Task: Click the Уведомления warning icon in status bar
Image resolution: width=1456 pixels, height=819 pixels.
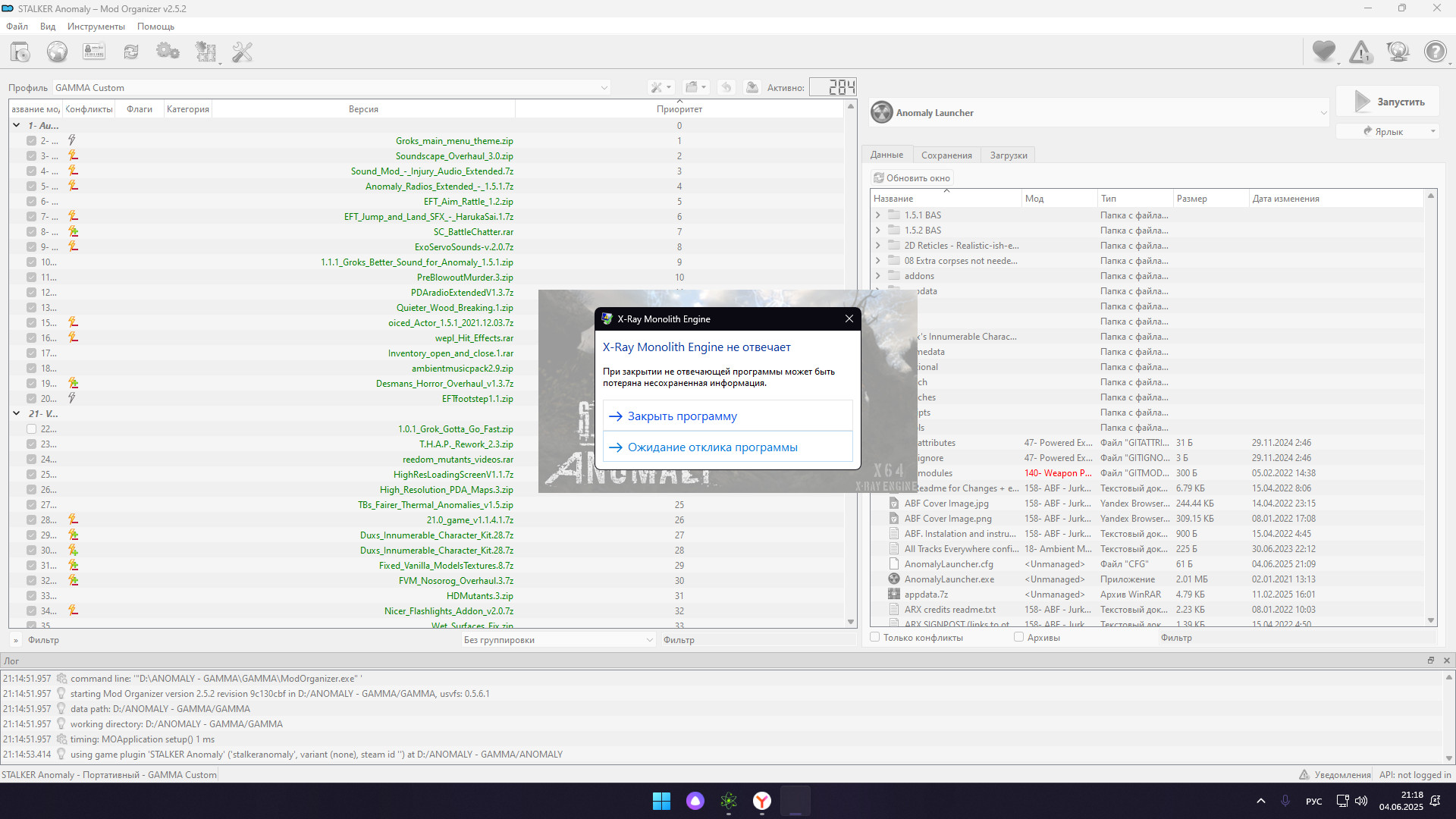Action: [x=1304, y=775]
